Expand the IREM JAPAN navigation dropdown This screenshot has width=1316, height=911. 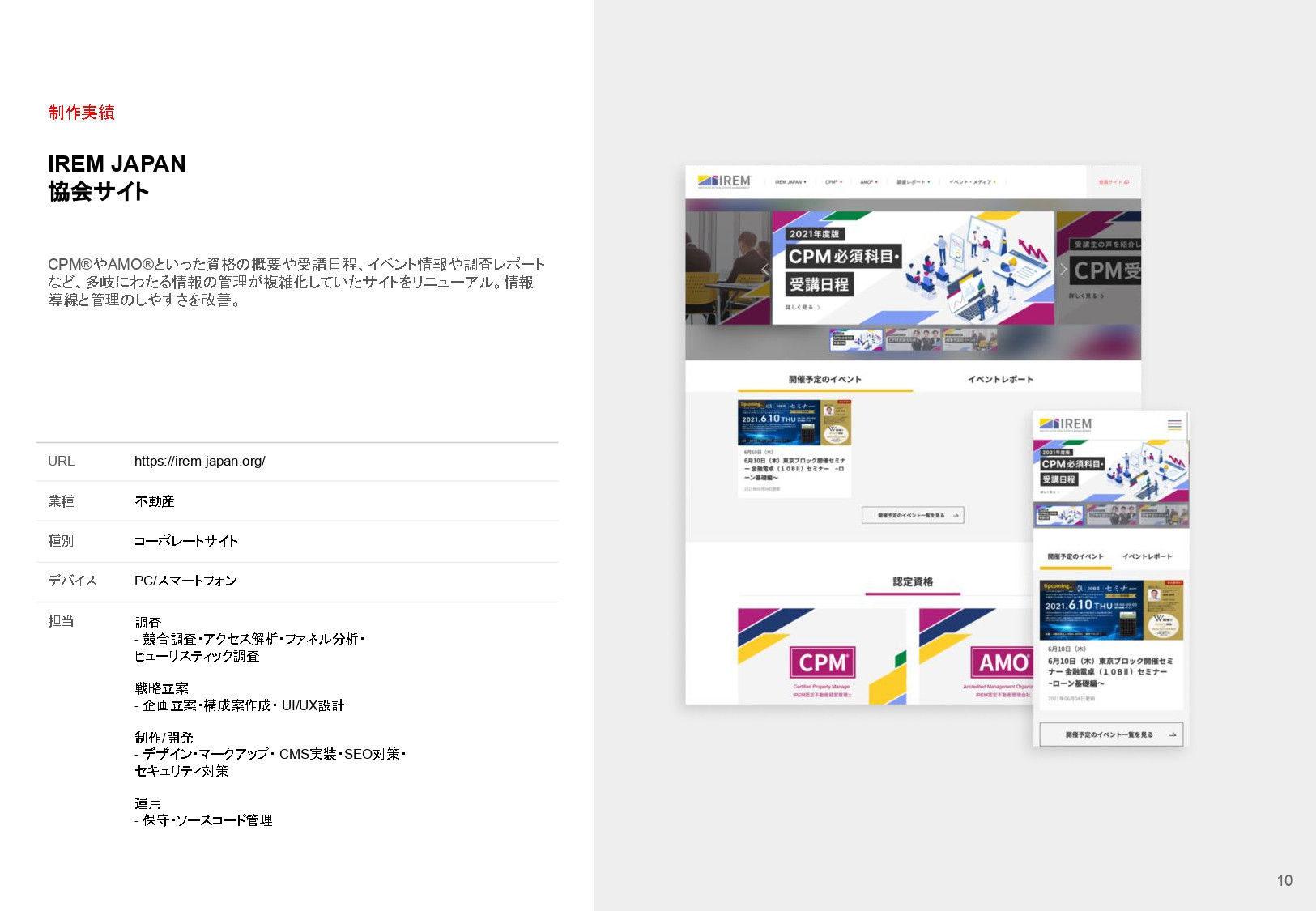[x=790, y=181]
